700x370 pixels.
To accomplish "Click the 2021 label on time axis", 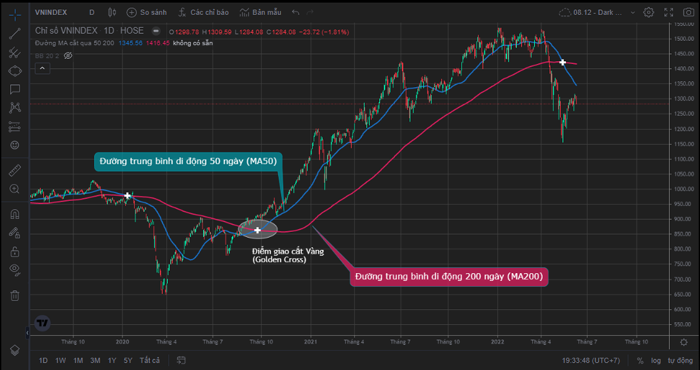I will pyautogui.click(x=310, y=342).
